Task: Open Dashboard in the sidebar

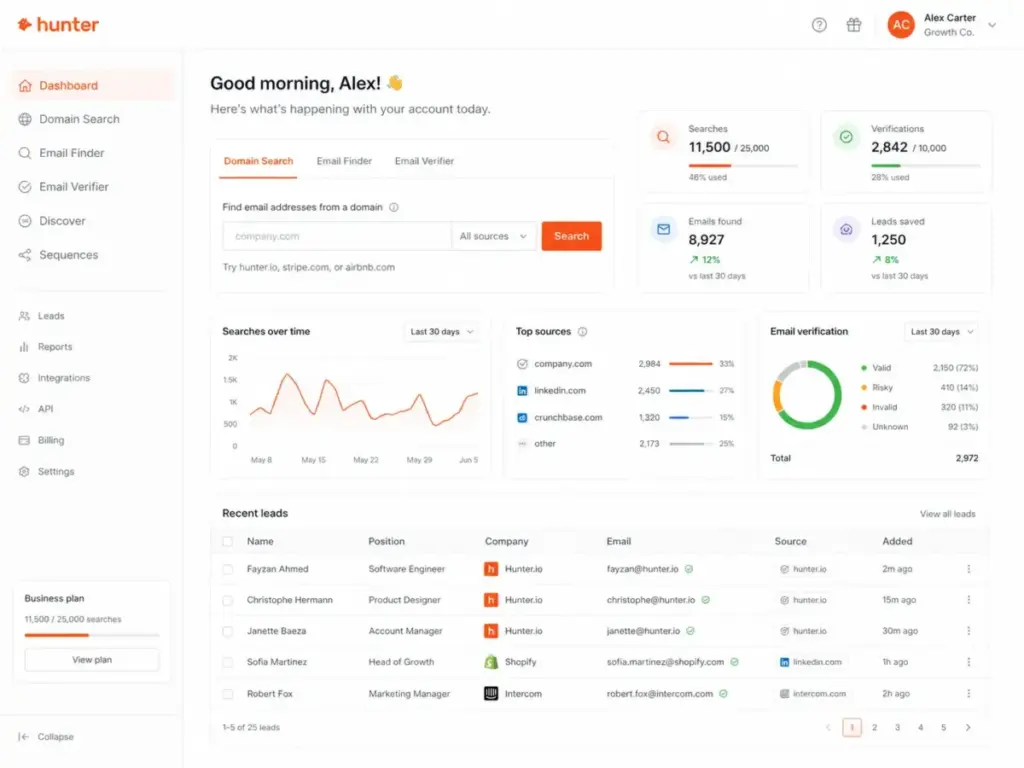Action: [93, 86]
